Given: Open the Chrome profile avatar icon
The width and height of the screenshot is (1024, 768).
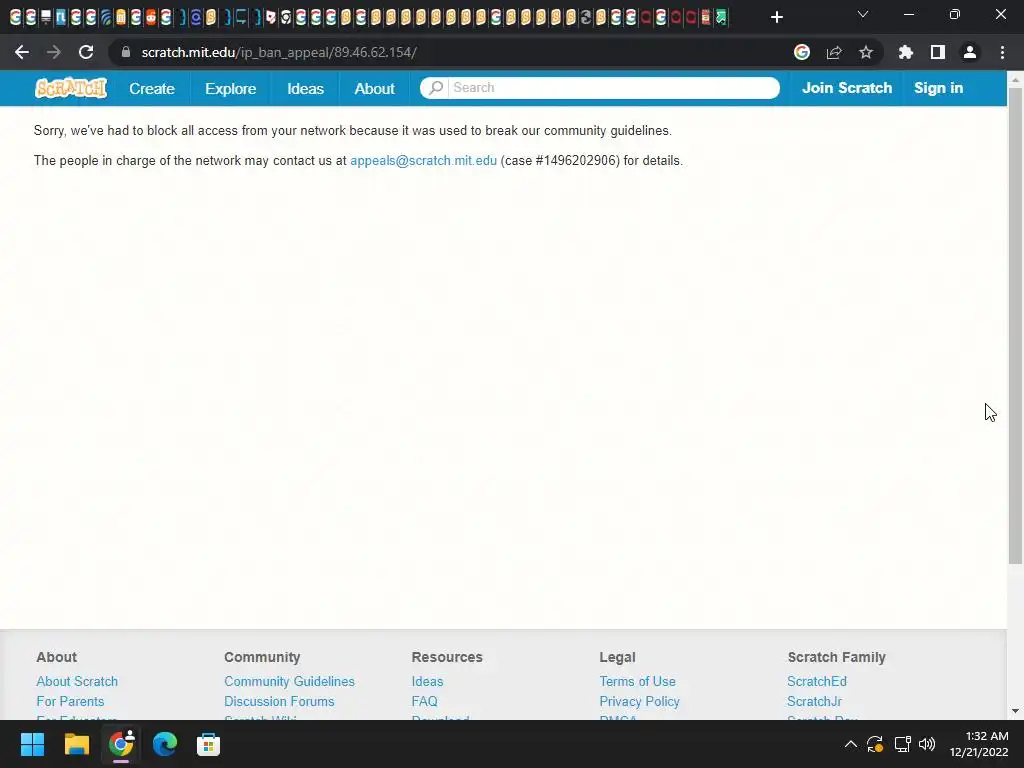Looking at the screenshot, I should click(970, 52).
